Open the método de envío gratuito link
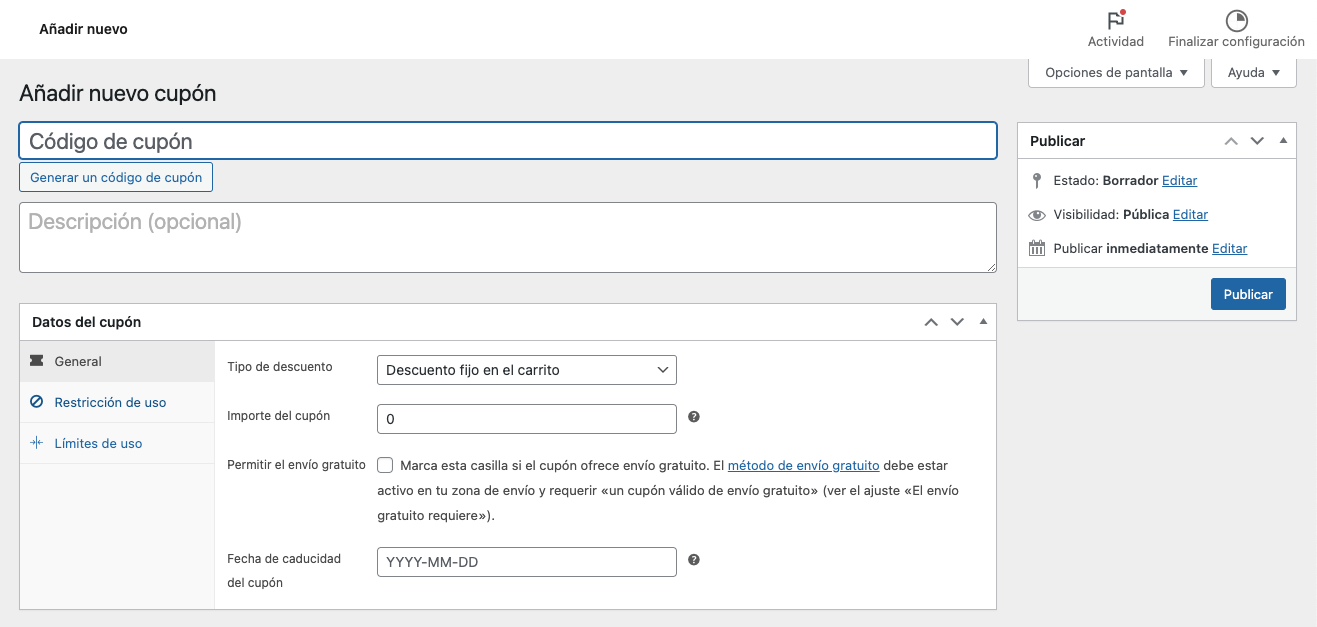Viewport: 1317px width, 627px height. pyautogui.click(x=802, y=465)
